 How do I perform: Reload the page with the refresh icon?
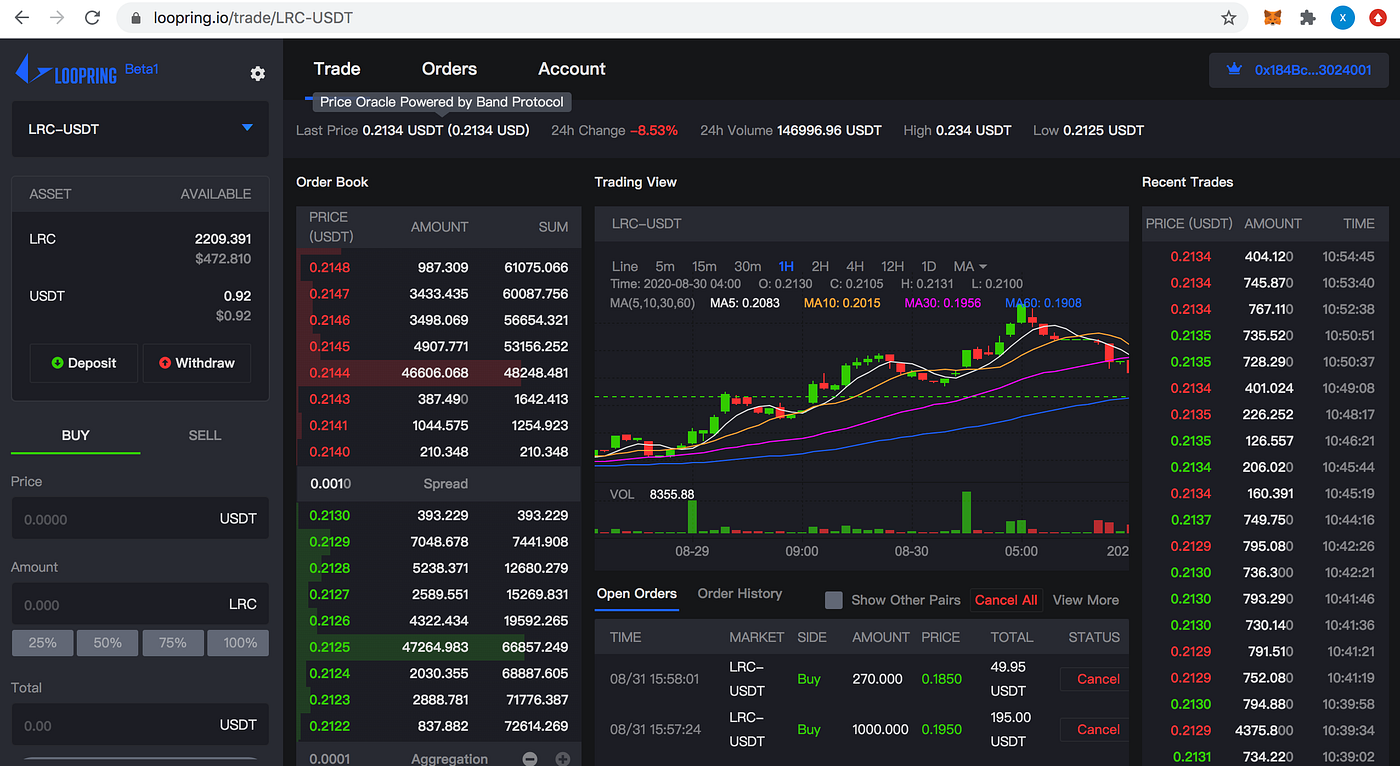click(92, 18)
